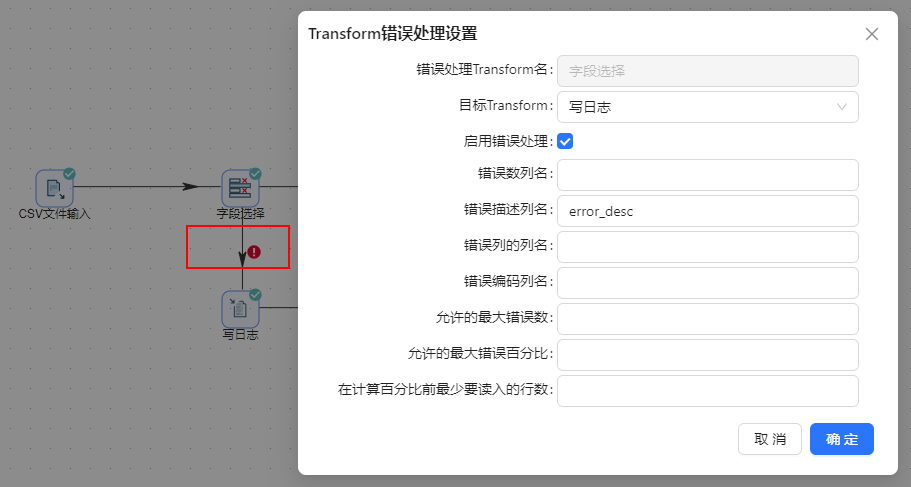This screenshot has width=911, height=487.
Task: Confirm settings with the 确定 button
Action: click(841, 439)
